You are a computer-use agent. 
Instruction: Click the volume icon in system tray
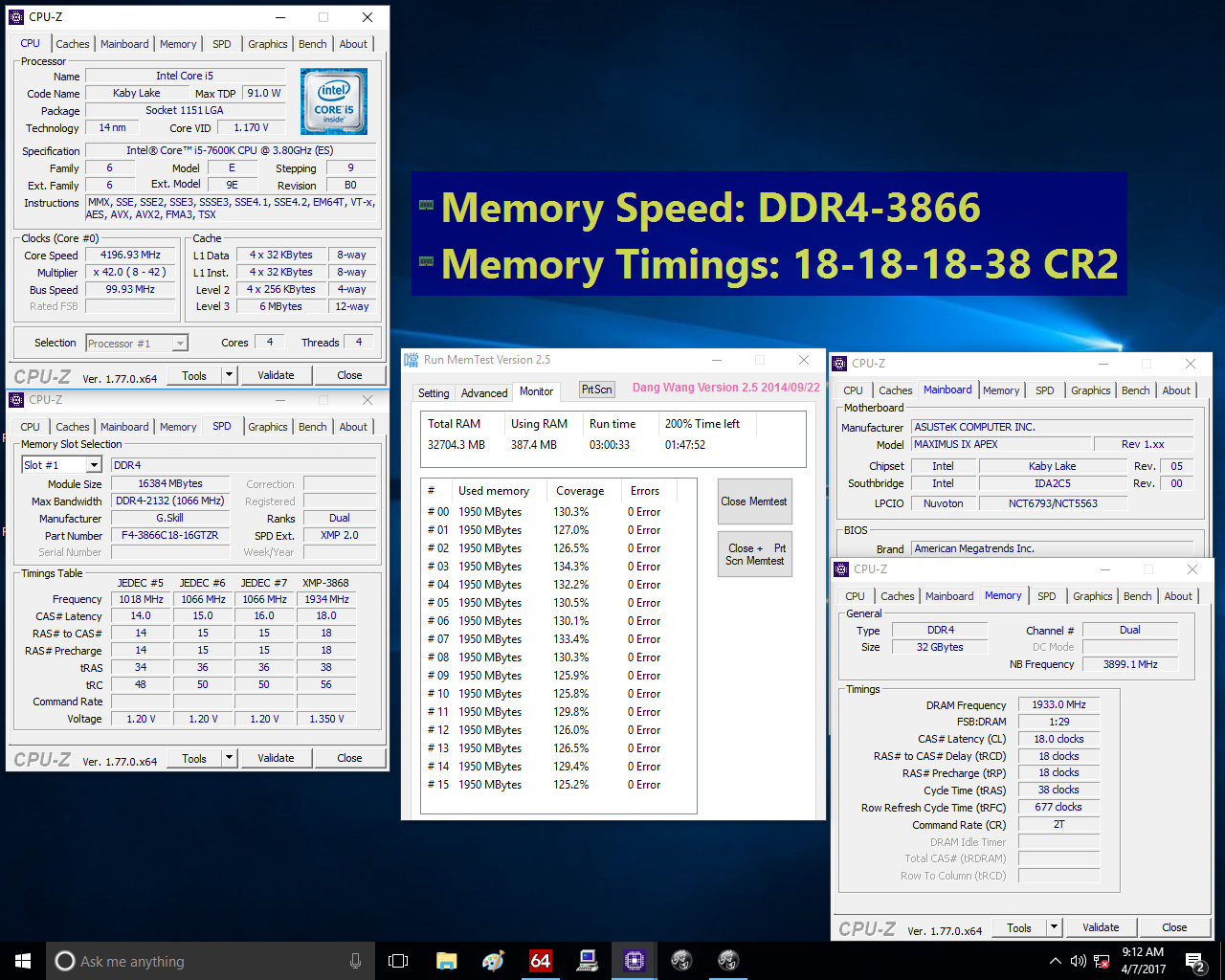pos(1079,961)
